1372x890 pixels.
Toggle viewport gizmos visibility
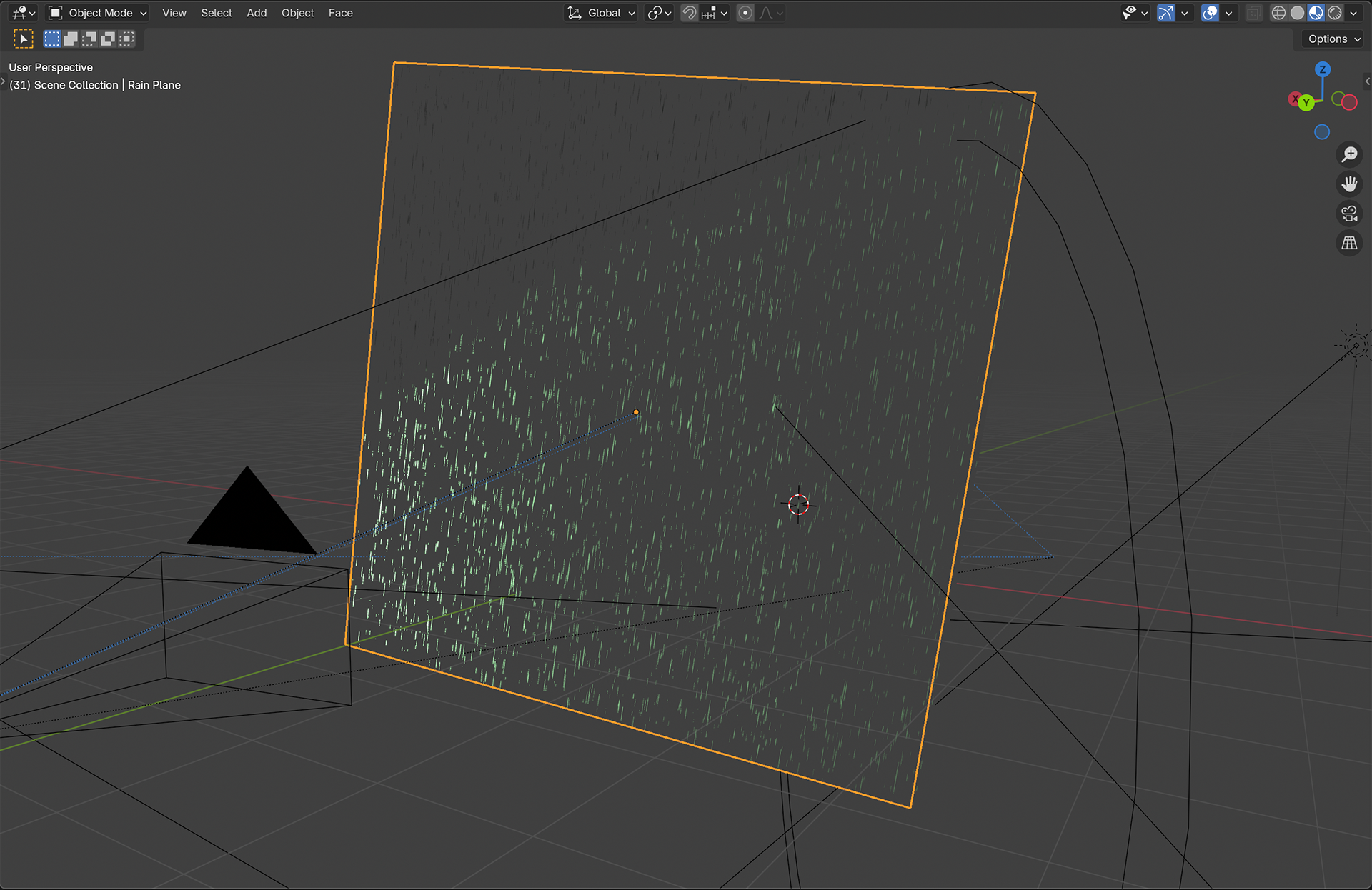[1165, 13]
